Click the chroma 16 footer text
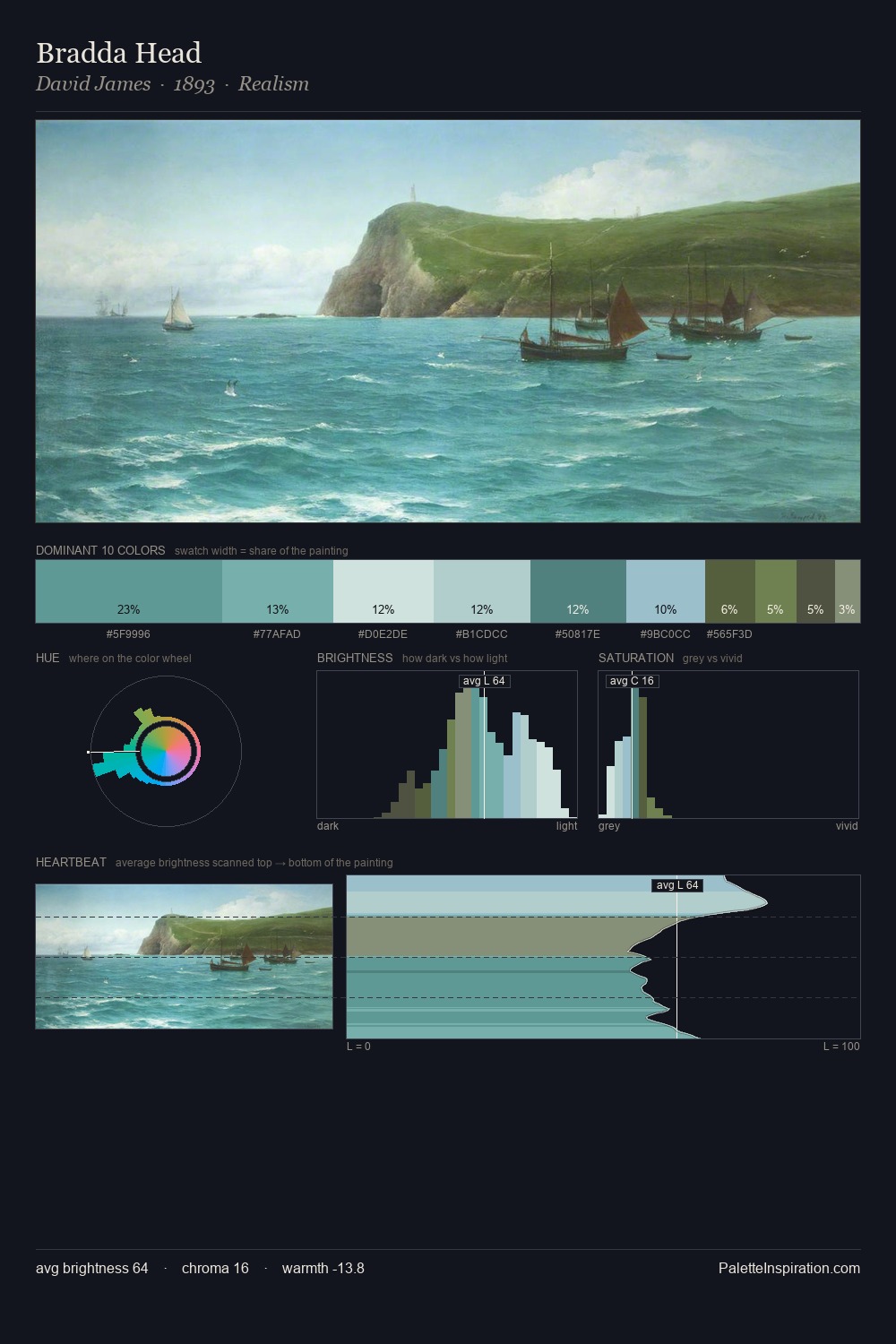The width and height of the screenshot is (896, 1344). click(x=215, y=1268)
